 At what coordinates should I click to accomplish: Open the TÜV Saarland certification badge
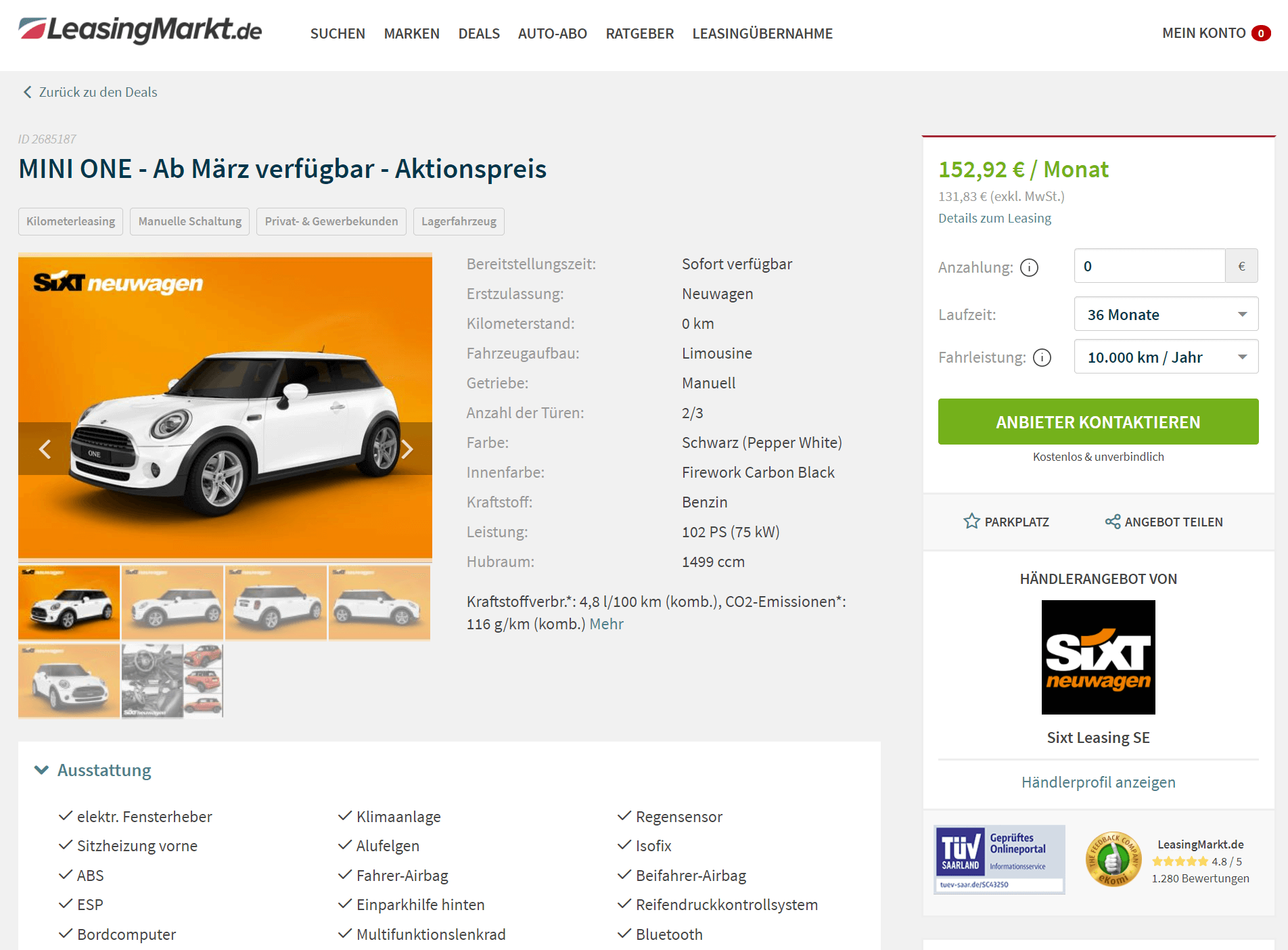(999, 860)
